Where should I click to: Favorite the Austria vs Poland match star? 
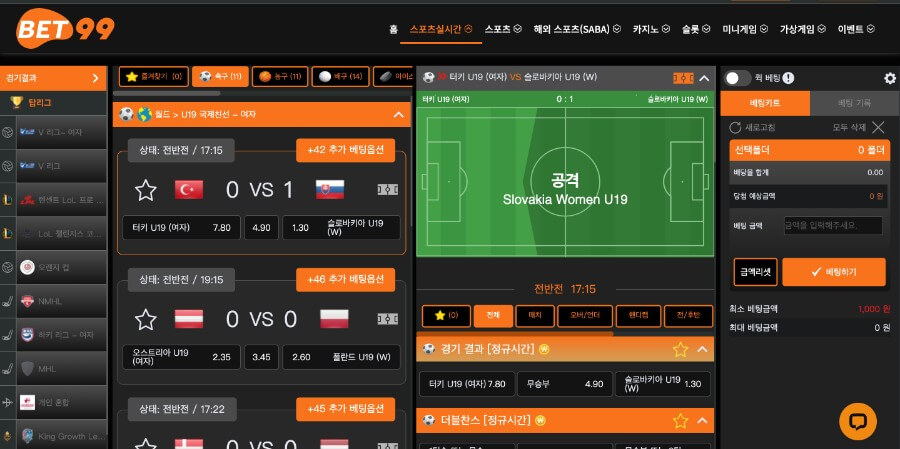click(146, 319)
